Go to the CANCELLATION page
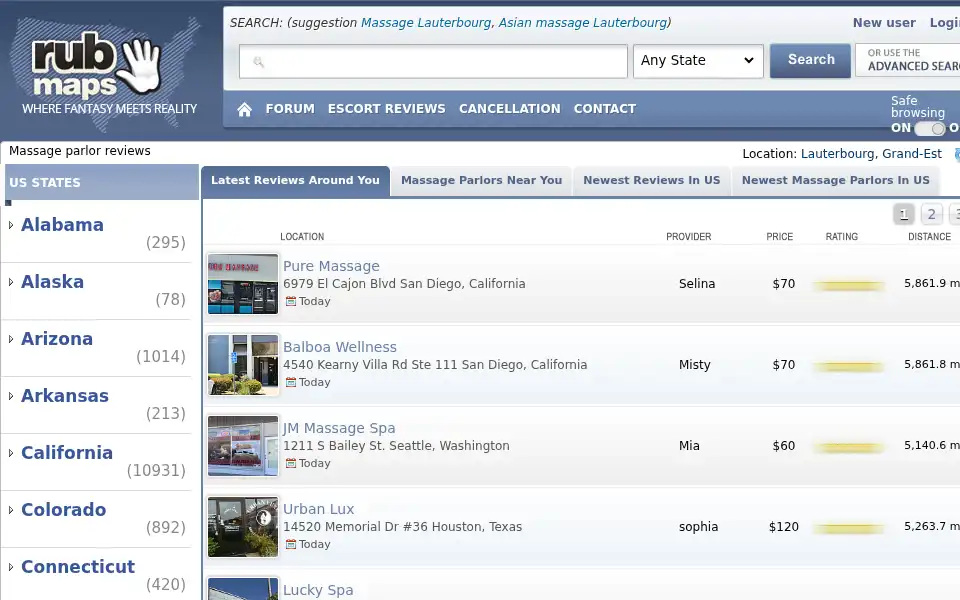The width and height of the screenshot is (960, 600). click(509, 109)
